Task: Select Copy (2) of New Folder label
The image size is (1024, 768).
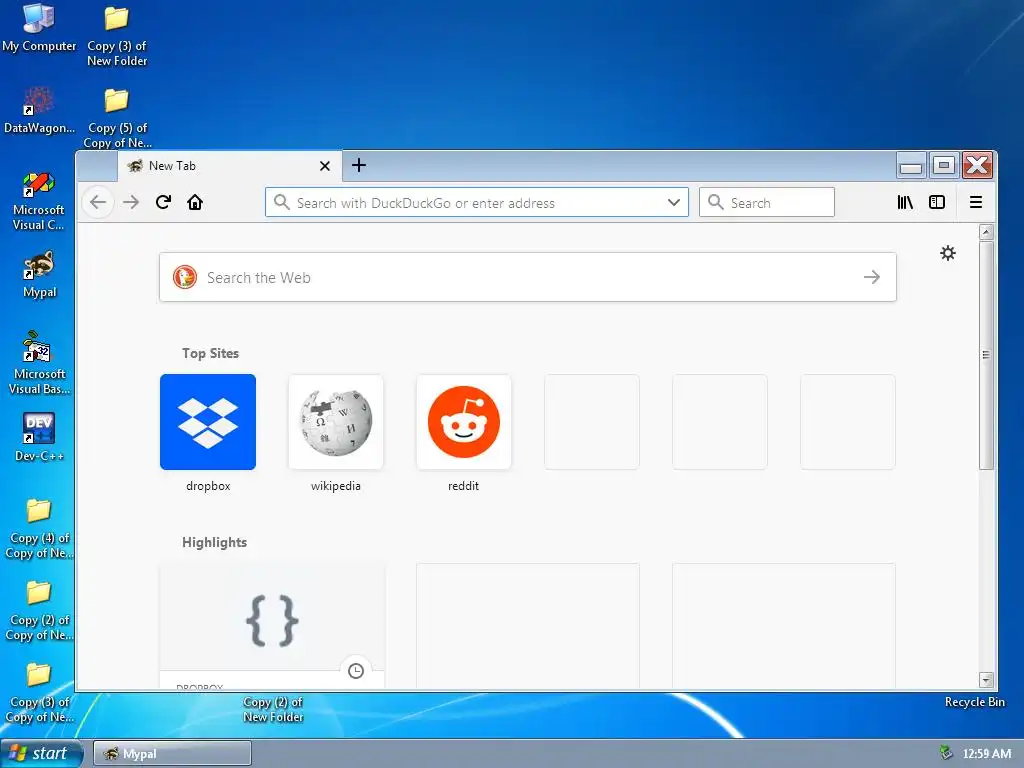Action: [273, 709]
